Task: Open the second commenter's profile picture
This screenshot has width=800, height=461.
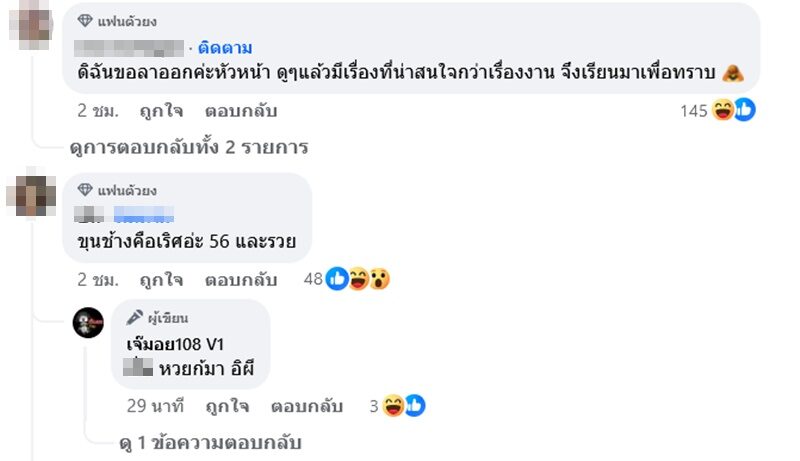Action: [x=31, y=193]
